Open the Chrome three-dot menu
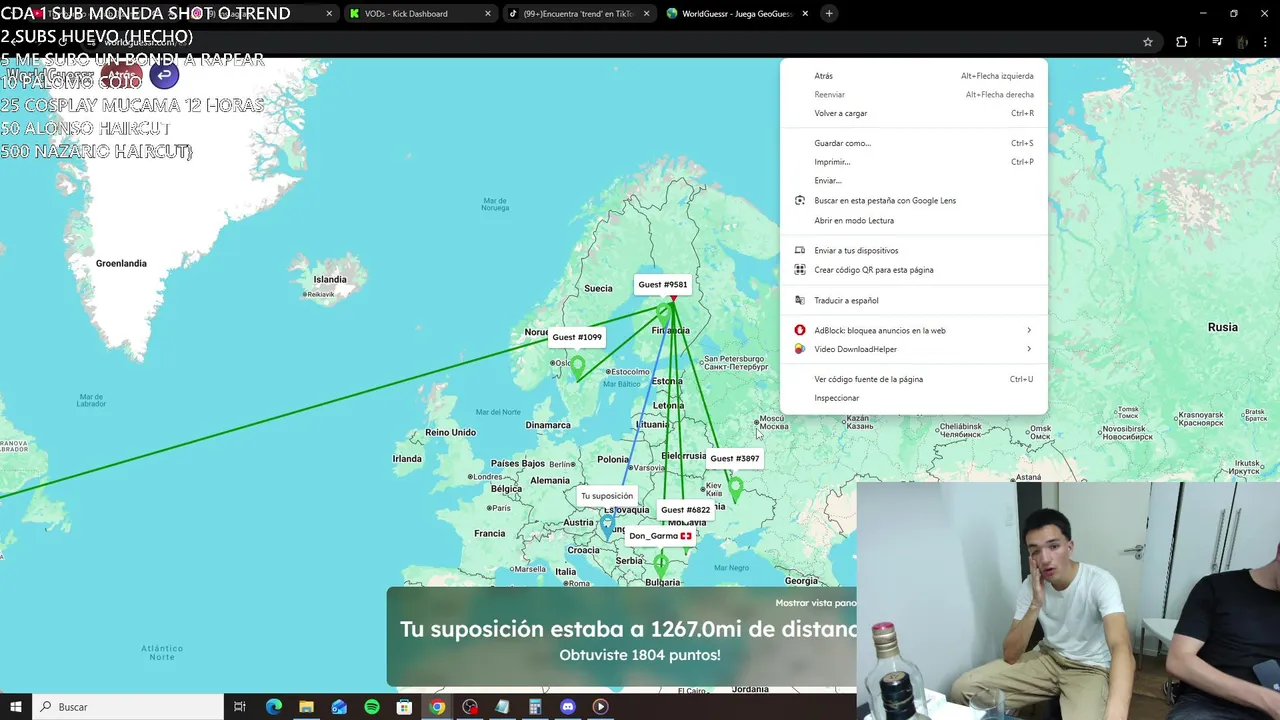Image resolution: width=1280 pixels, height=720 pixels. pos(1266,42)
